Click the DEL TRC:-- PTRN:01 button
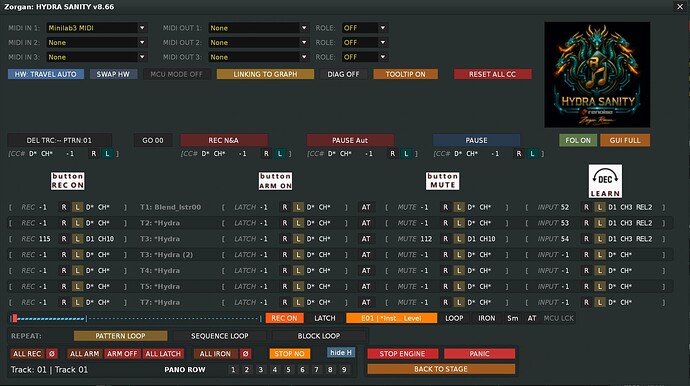The height and width of the screenshot is (386, 690). [x=59, y=140]
